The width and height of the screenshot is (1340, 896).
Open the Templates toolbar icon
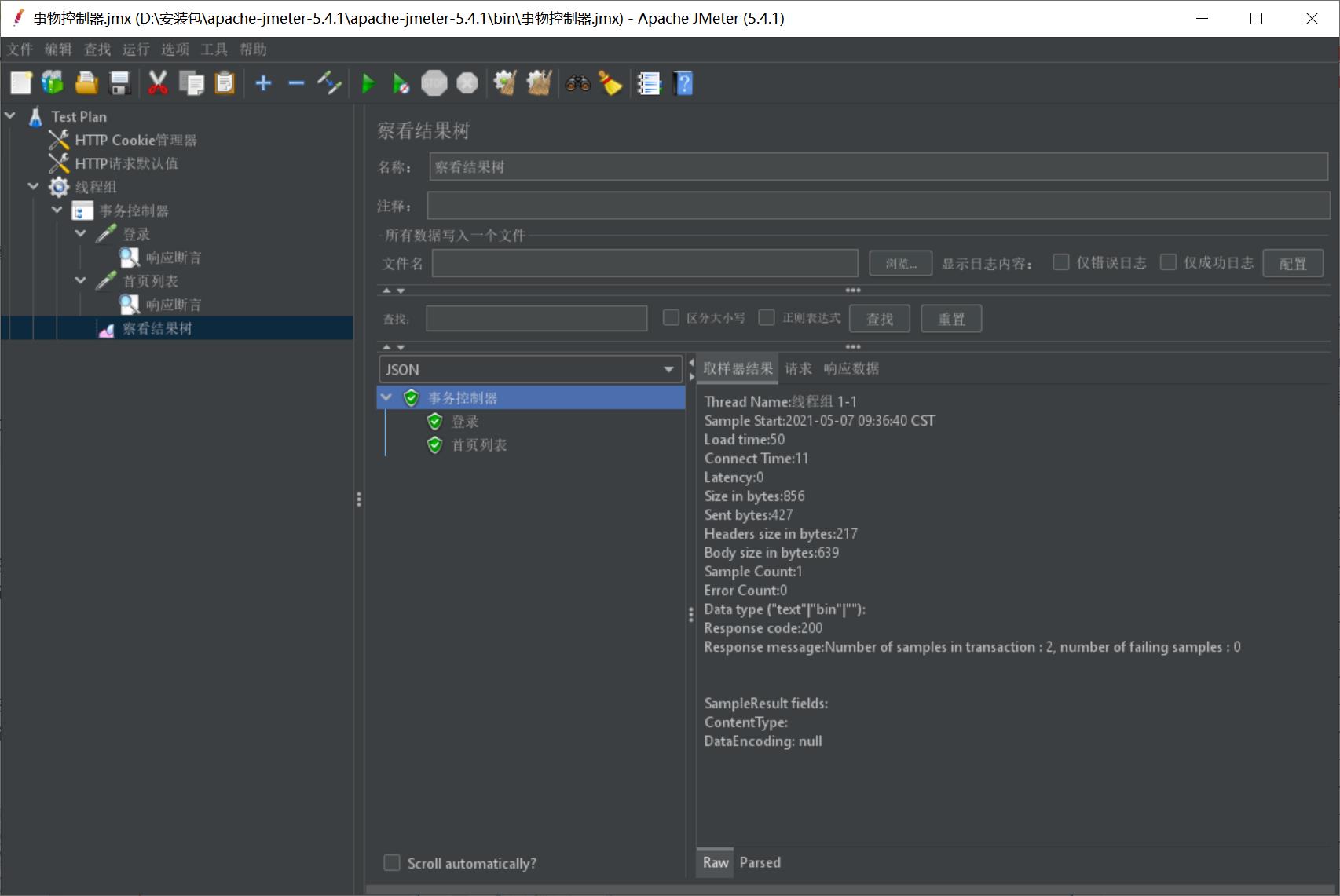click(53, 82)
